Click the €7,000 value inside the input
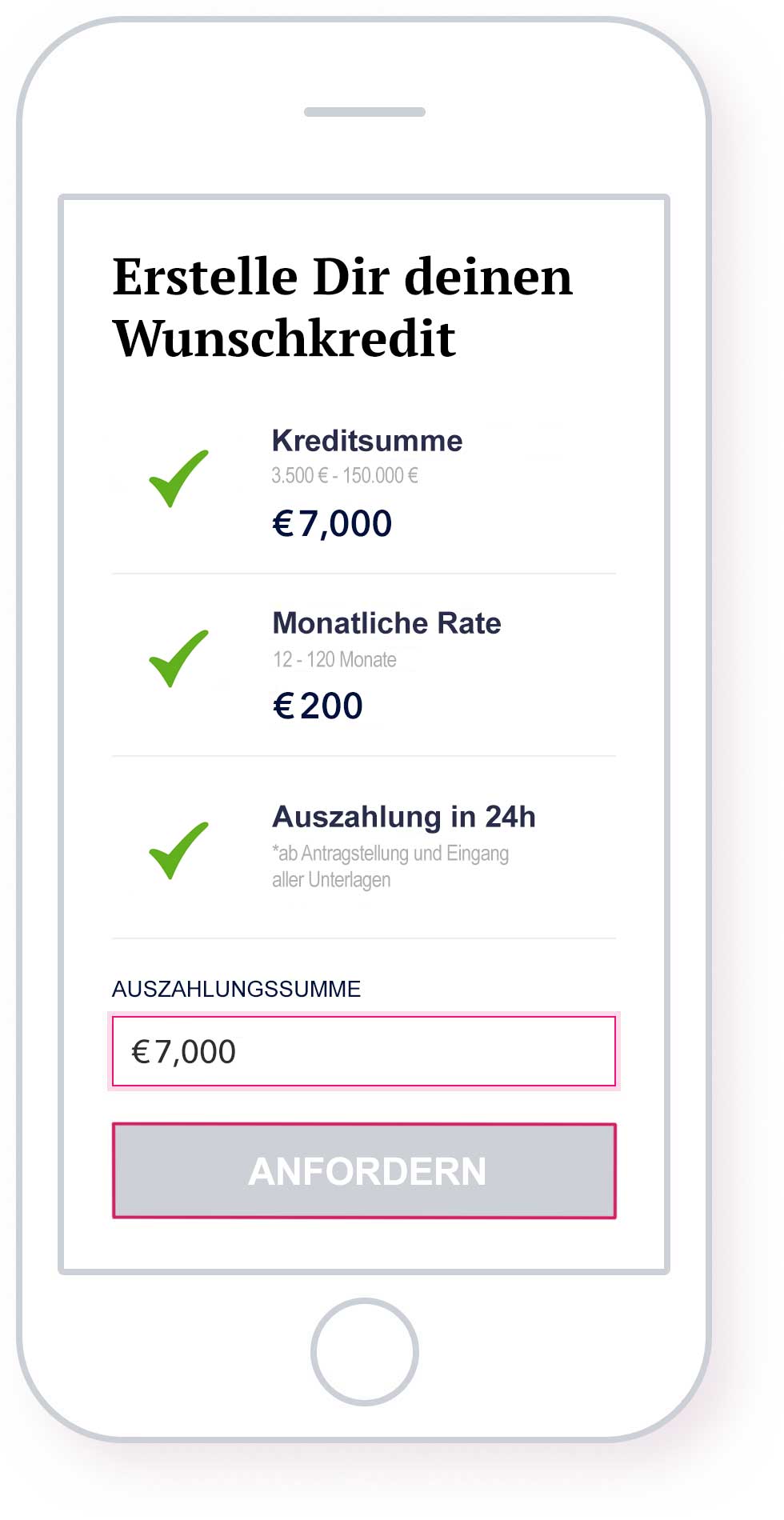The height and width of the screenshot is (1520, 784). click(x=183, y=1052)
